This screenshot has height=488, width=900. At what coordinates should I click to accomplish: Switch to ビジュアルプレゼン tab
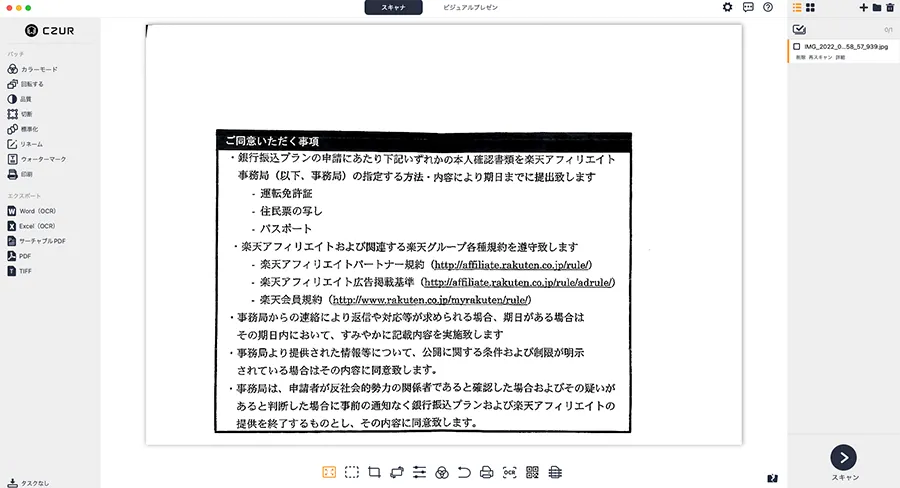470,7
